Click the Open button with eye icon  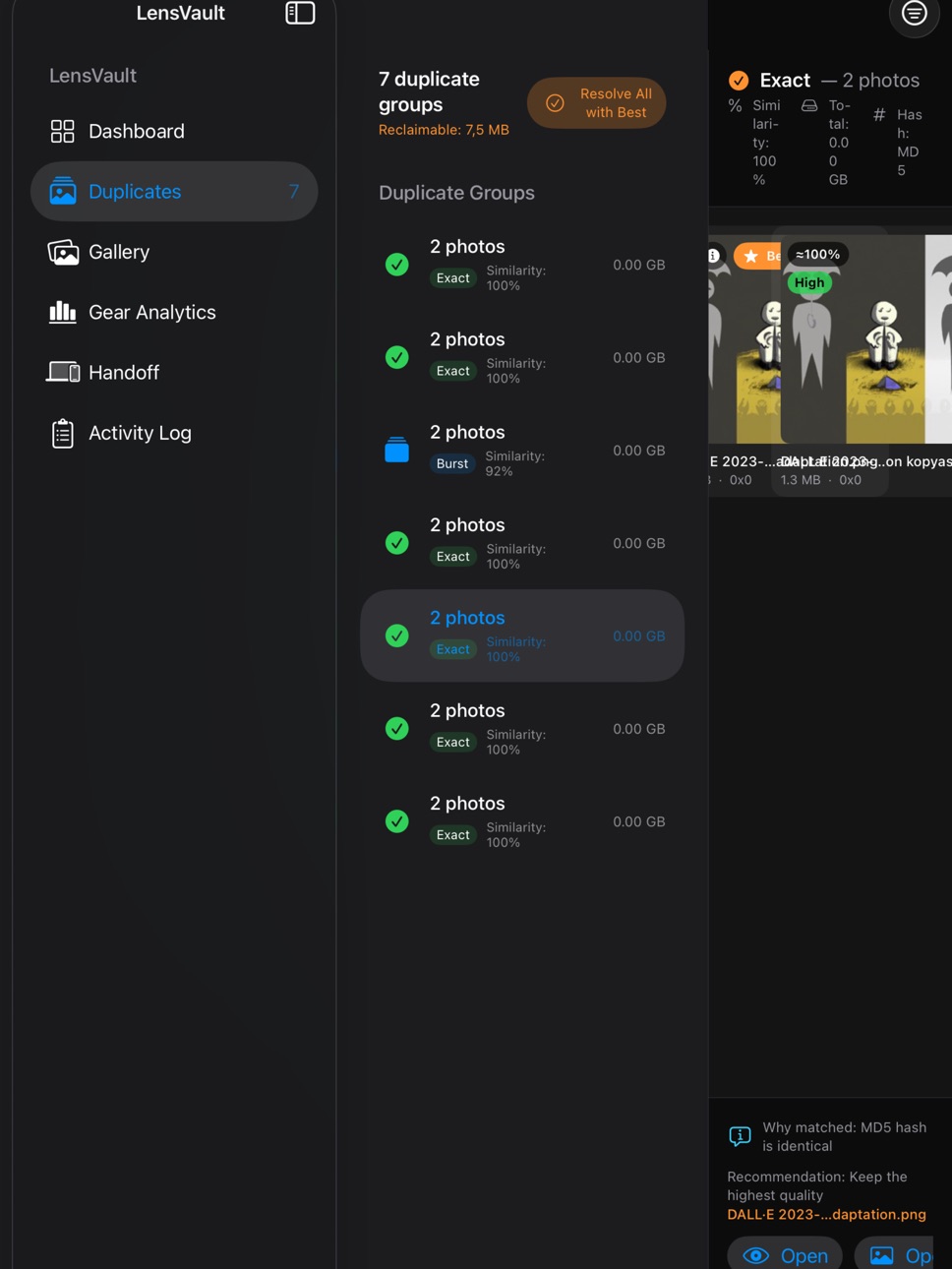(785, 1254)
